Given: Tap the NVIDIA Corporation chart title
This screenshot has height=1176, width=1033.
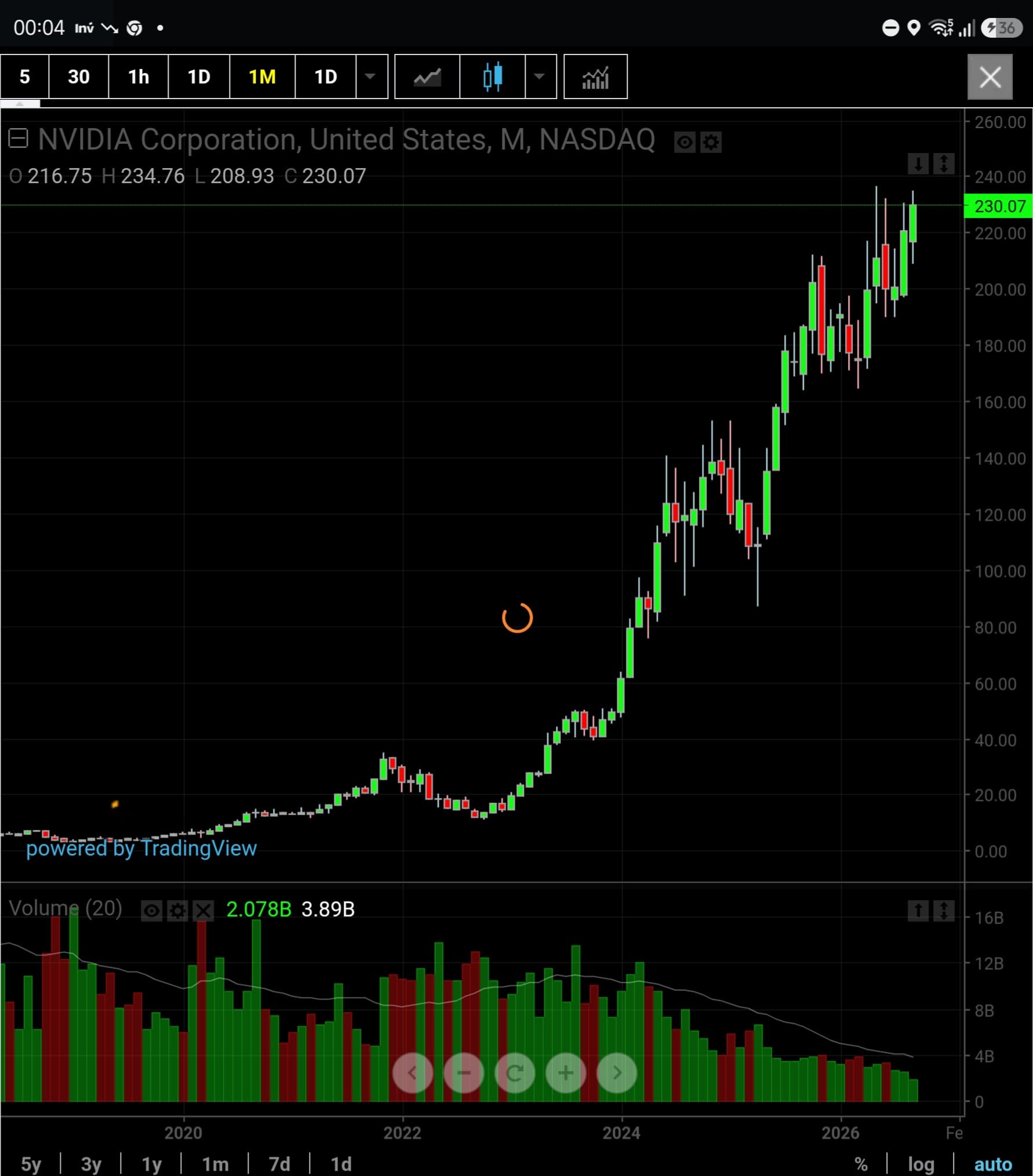Looking at the screenshot, I should [x=347, y=140].
